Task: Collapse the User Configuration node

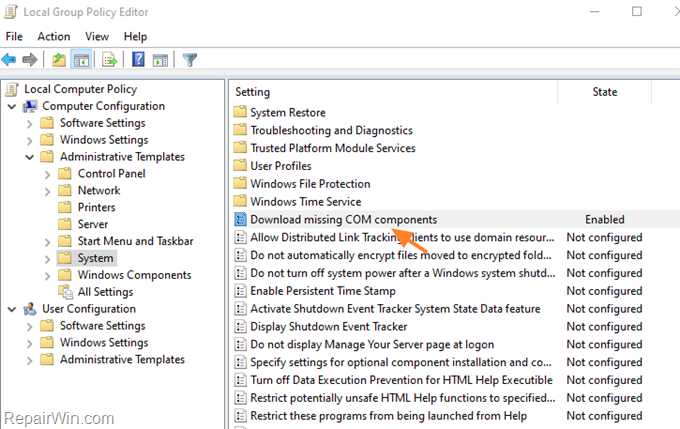Action: click(12, 309)
